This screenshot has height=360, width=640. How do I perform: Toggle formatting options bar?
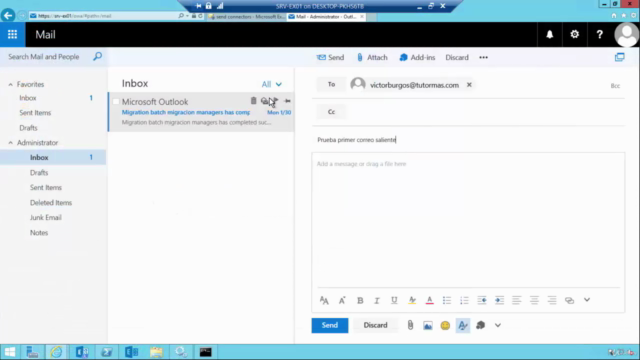463,325
